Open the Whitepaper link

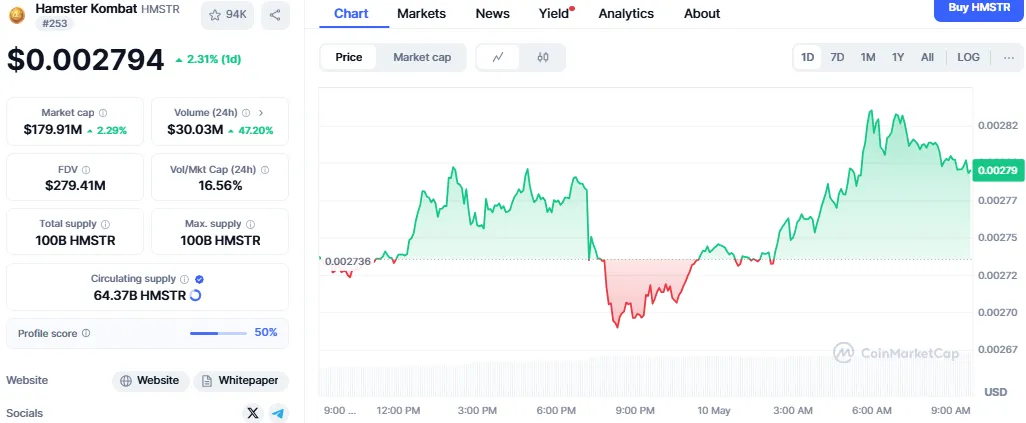[241, 380]
